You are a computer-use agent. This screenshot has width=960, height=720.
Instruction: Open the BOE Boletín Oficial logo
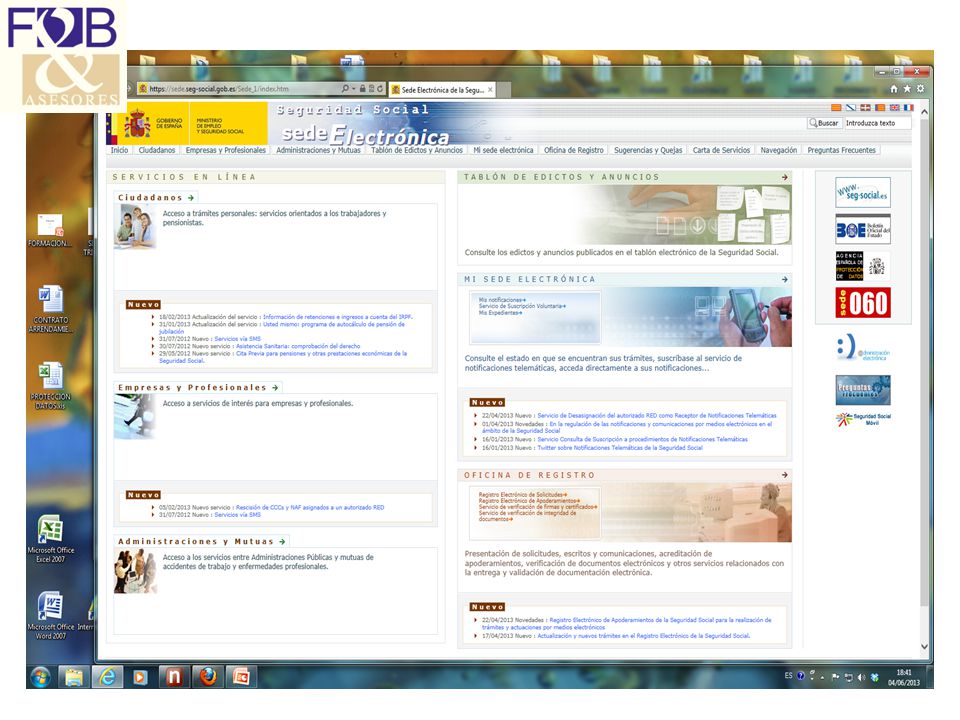[863, 230]
